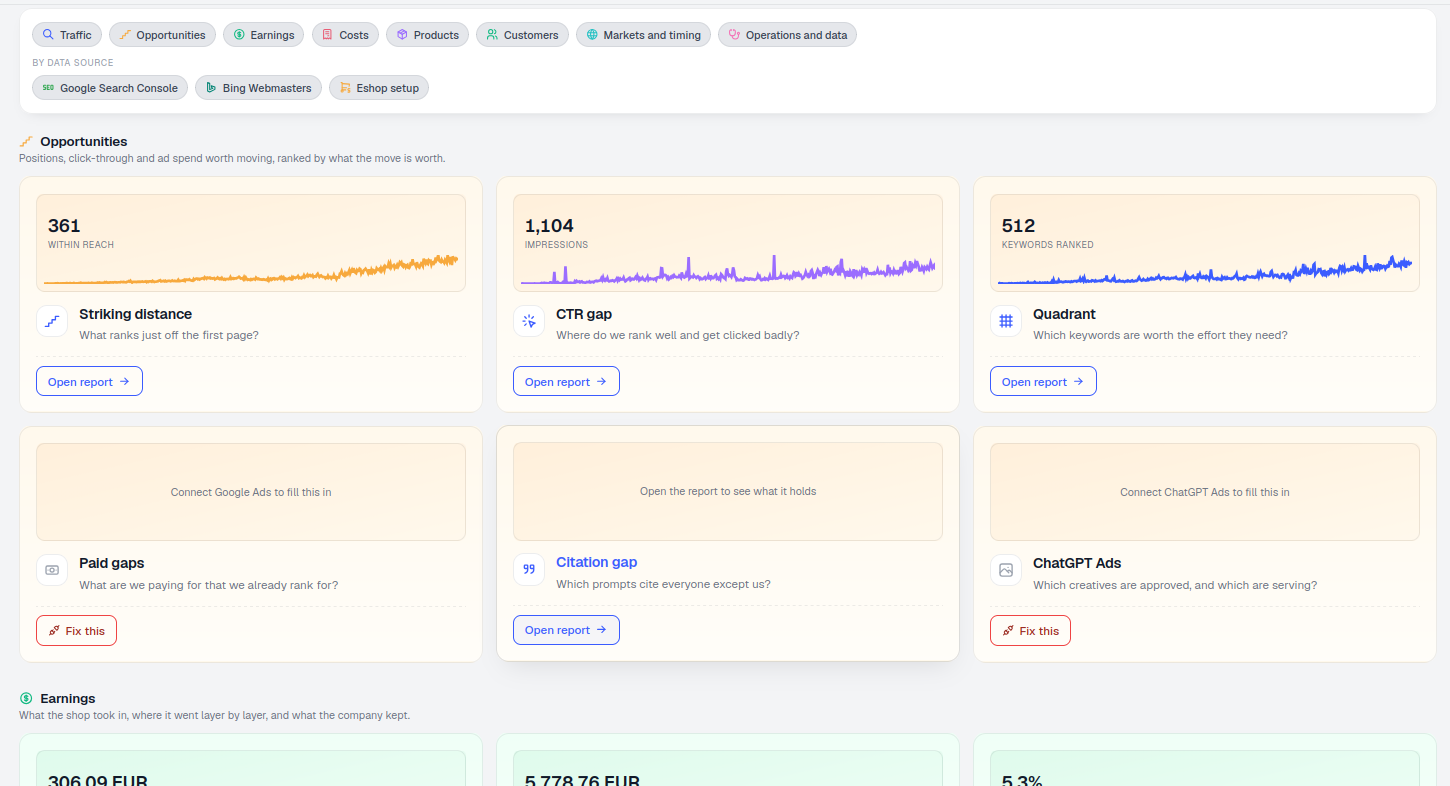Click the Paid gaps card title
Image resolution: width=1450 pixels, height=786 pixels.
point(111,563)
